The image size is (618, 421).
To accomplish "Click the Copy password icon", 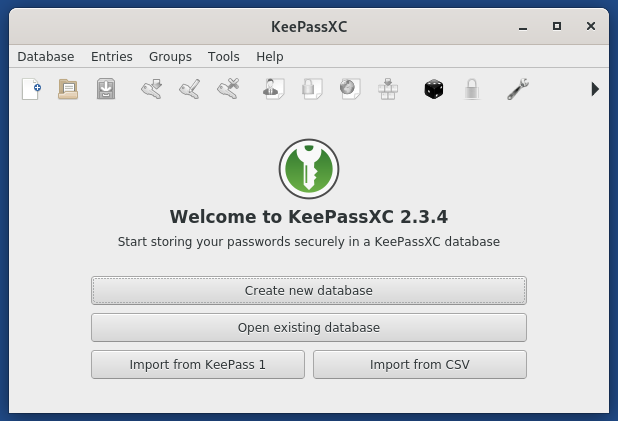I will (x=312, y=89).
